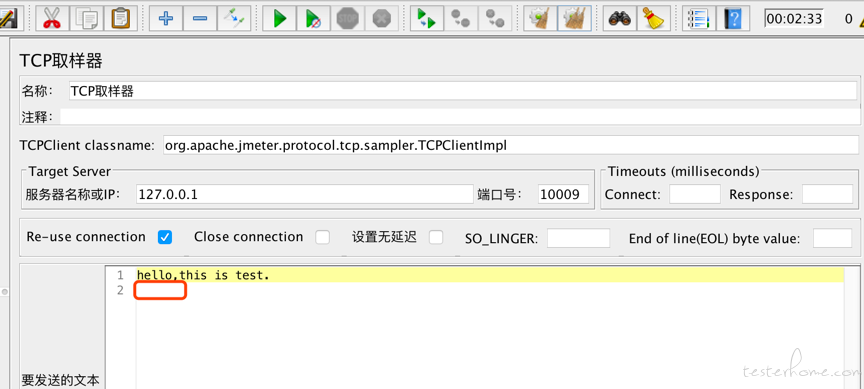
Task: Click the SO_LINGER input box
Action: [579, 238]
